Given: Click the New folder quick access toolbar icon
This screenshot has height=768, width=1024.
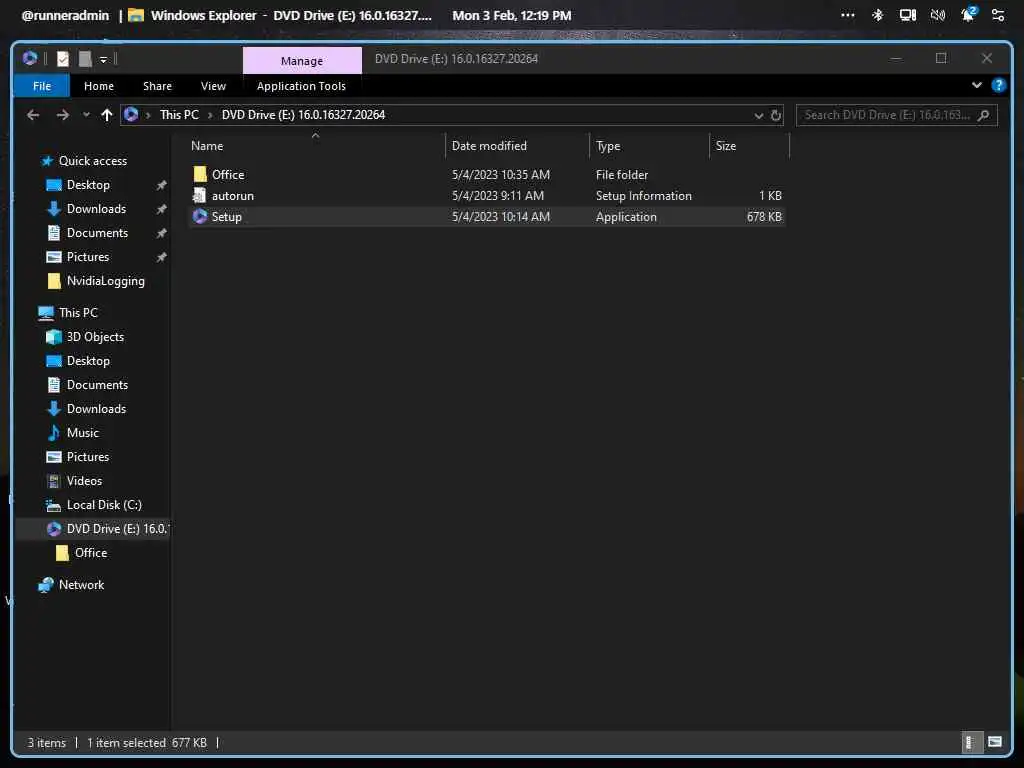Looking at the screenshot, I should point(85,59).
